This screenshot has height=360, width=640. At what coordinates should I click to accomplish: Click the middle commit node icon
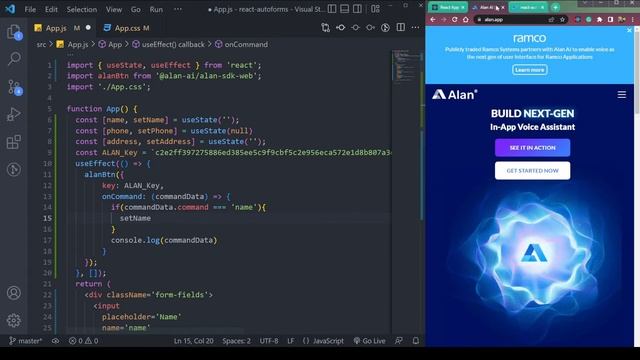coord(356,28)
